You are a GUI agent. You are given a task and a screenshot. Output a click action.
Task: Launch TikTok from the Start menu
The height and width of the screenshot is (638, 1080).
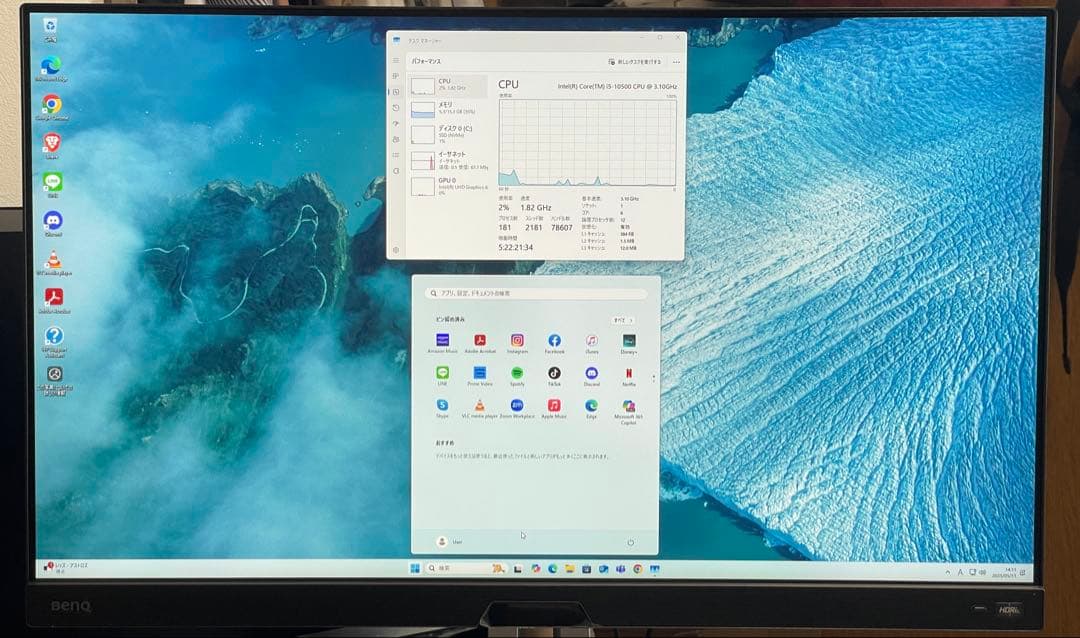[x=554, y=373]
